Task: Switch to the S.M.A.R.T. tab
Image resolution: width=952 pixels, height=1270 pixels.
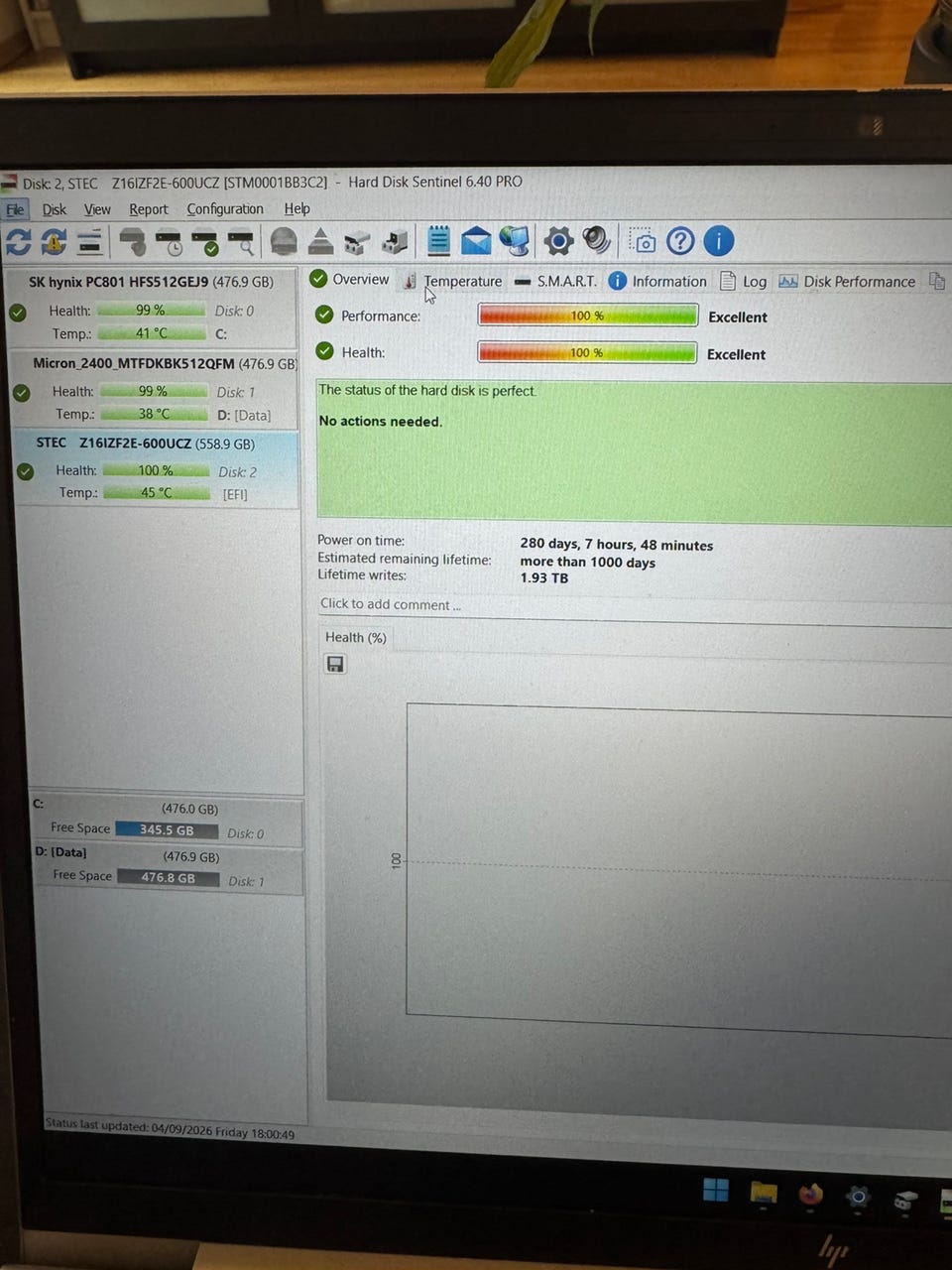Action: coord(556,281)
